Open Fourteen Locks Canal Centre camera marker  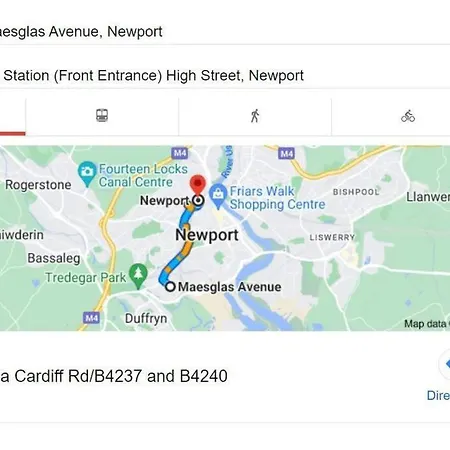click(x=87, y=174)
